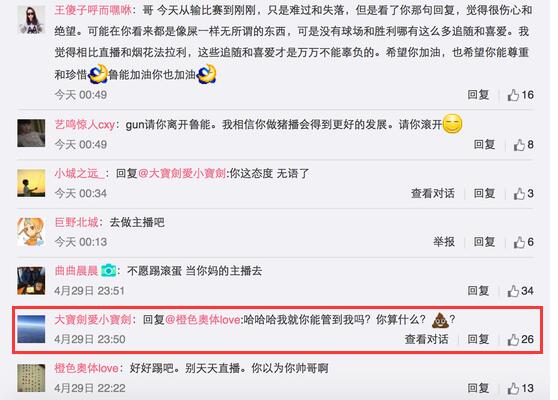Like the comment by 王傻子呼而嘿咻

pos(513,95)
